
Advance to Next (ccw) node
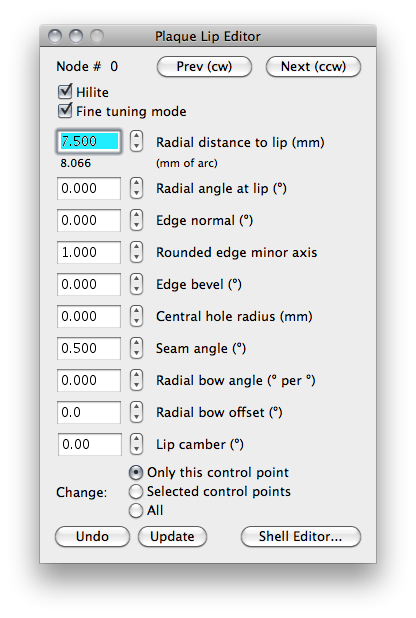(x=313, y=67)
